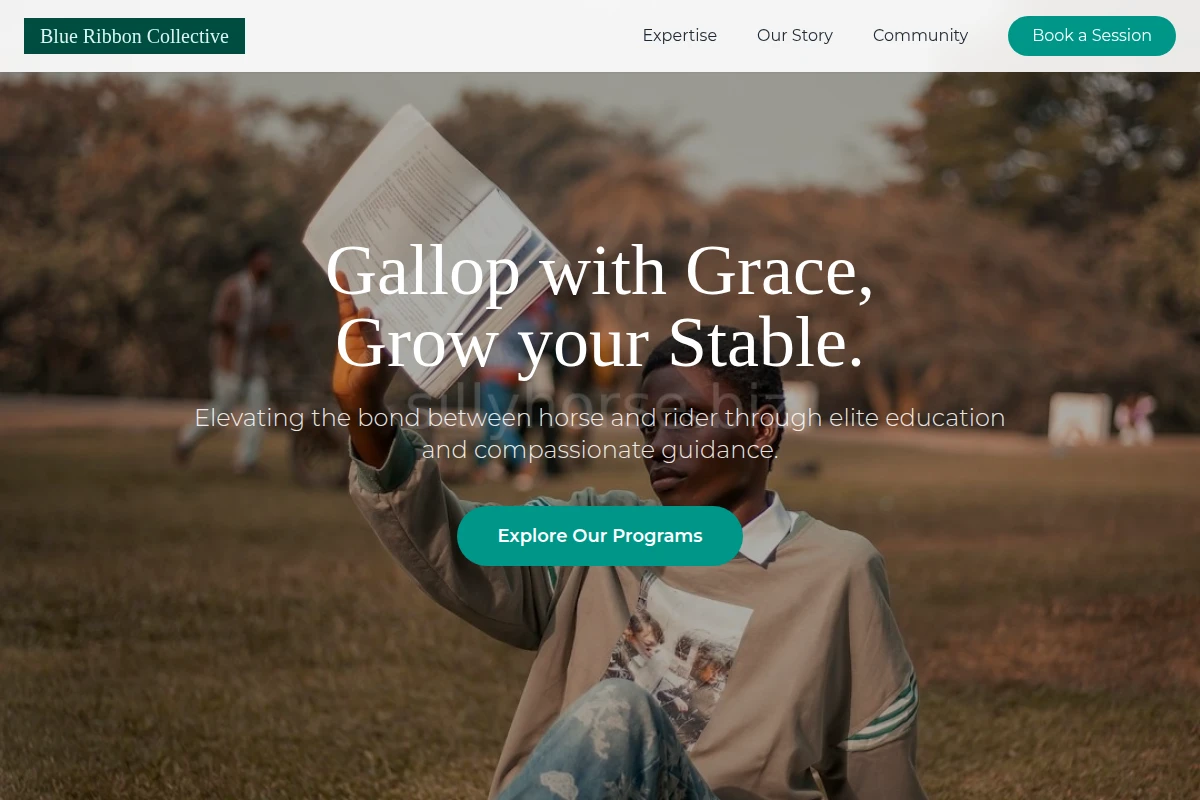Click the "Gallop with Grace," headline line
The height and width of the screenshot is (800, 1200).
pyautogui.click(x=600, y=271)
